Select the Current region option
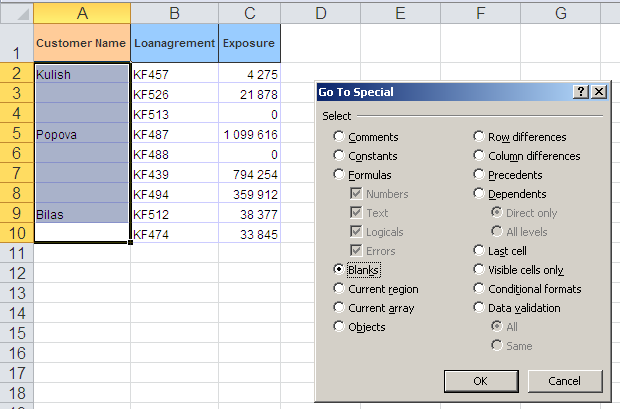620x409 pixels. click(340, 289)
